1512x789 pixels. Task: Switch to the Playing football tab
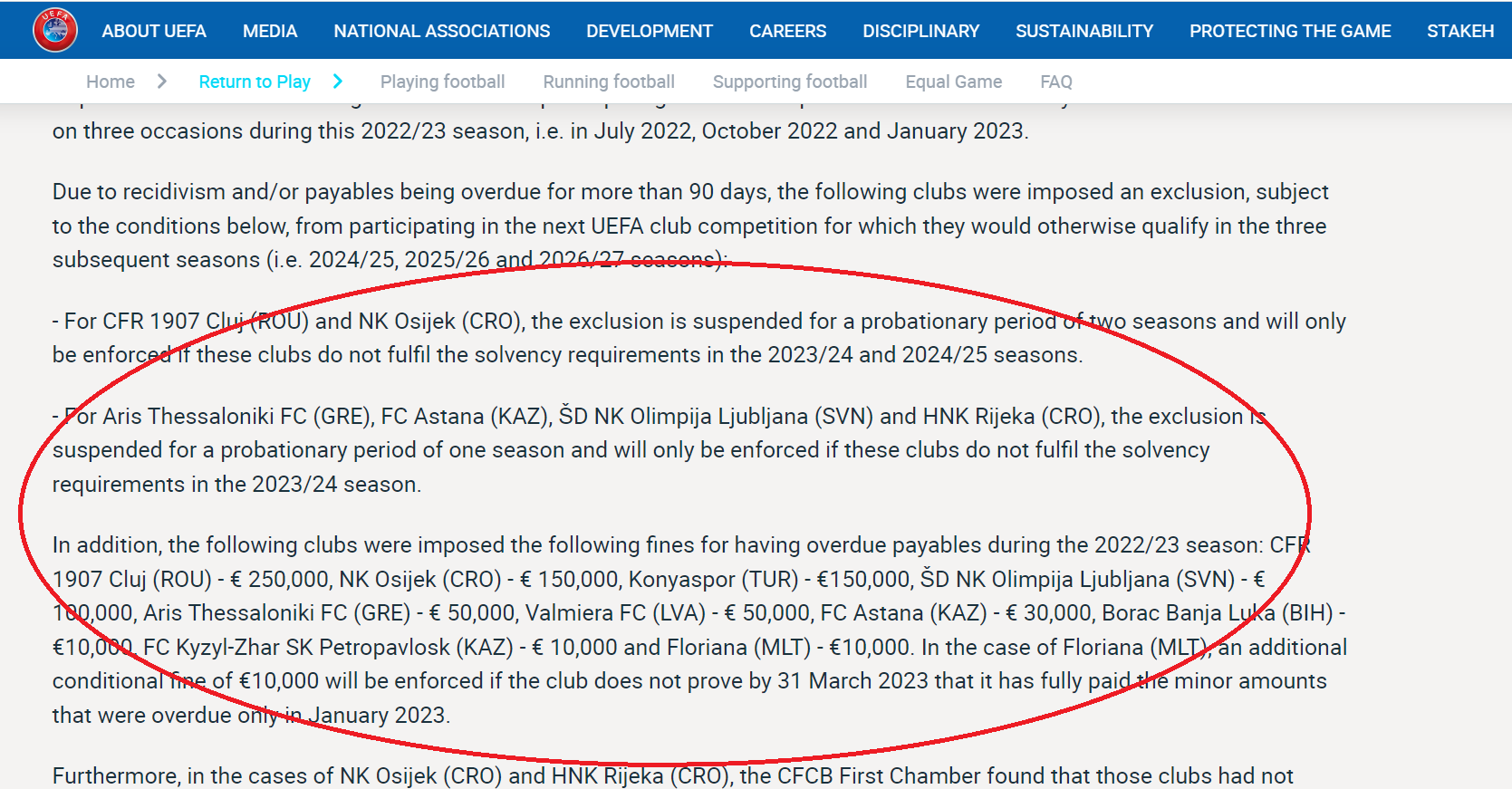442,82
